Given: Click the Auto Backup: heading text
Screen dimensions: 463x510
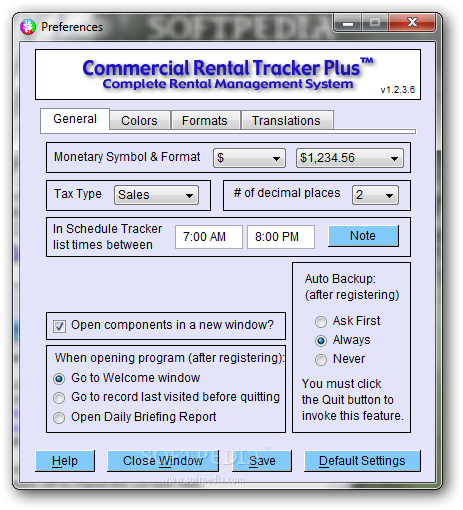Looking at the screenshot, I should click(x=340, y=279).
